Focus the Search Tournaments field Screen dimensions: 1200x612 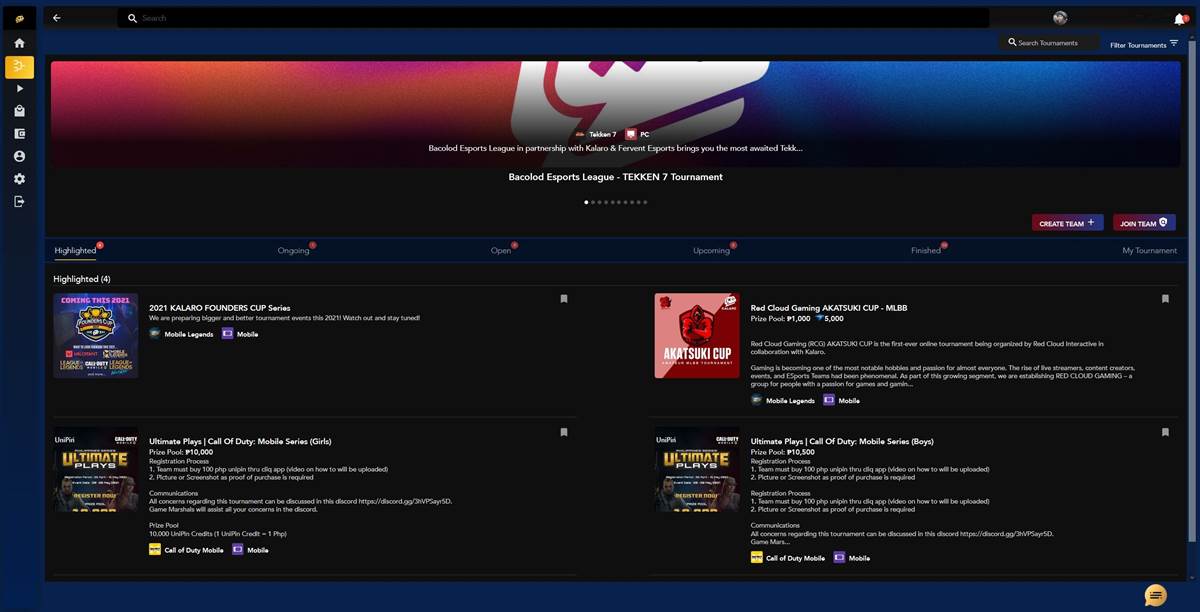[x=1049, y=43]
